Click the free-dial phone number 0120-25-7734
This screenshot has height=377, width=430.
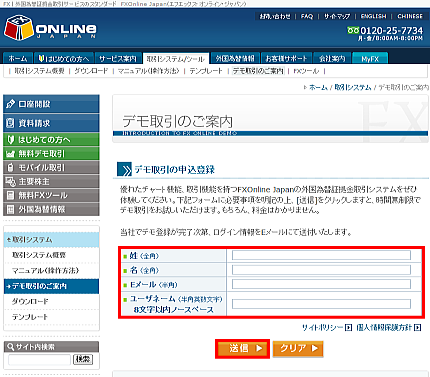(x=391, y=31)
